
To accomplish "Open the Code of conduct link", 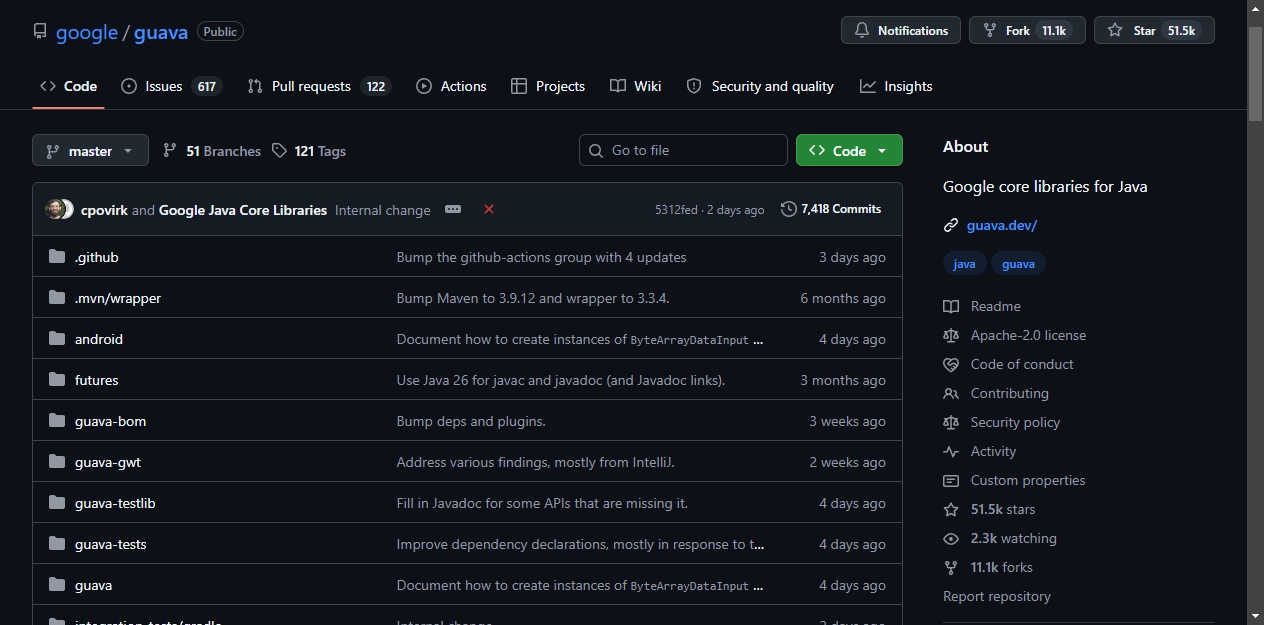I will pos(1008,364).
